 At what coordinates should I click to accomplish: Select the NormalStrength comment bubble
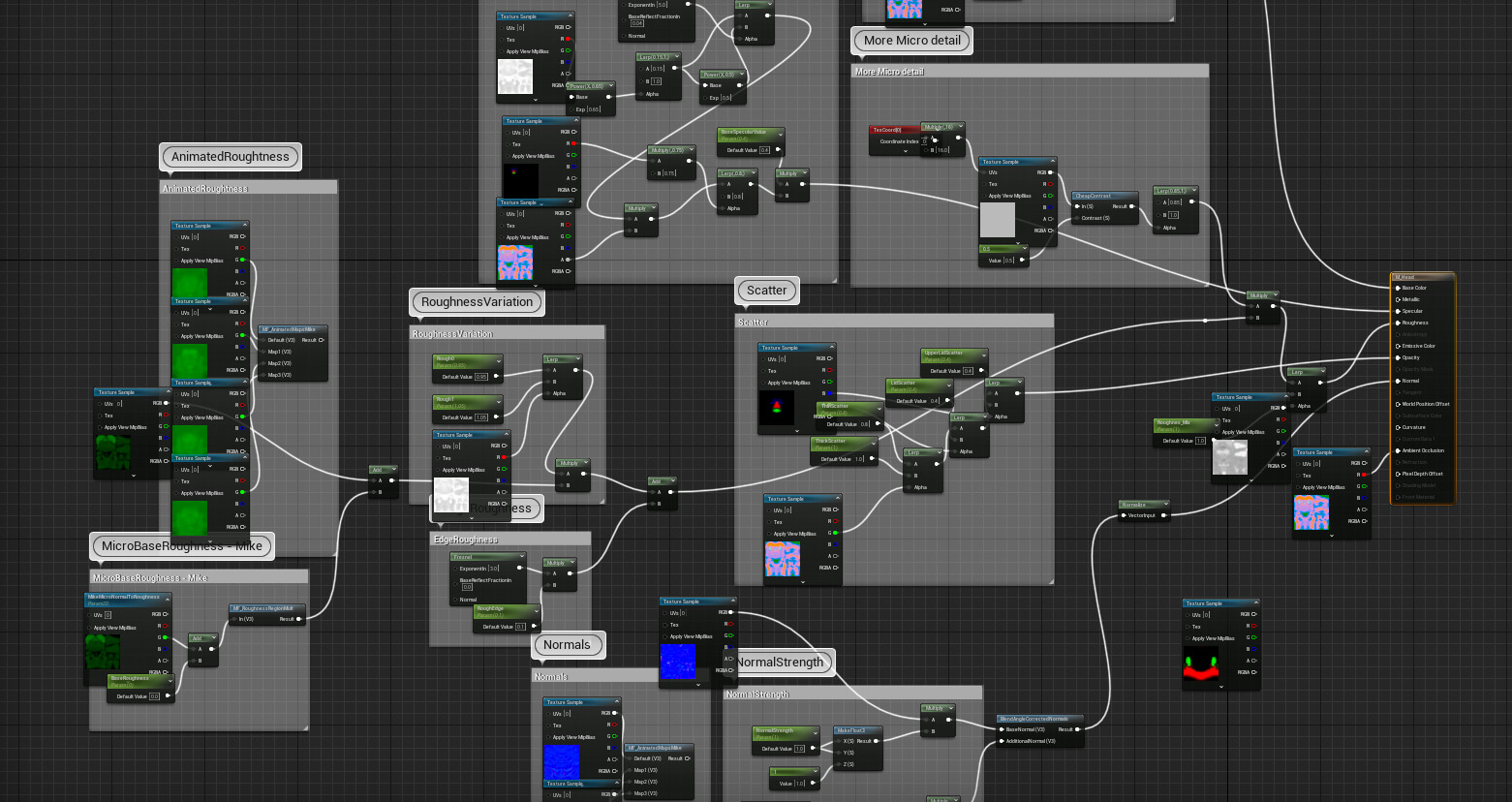tap(780, 663)
